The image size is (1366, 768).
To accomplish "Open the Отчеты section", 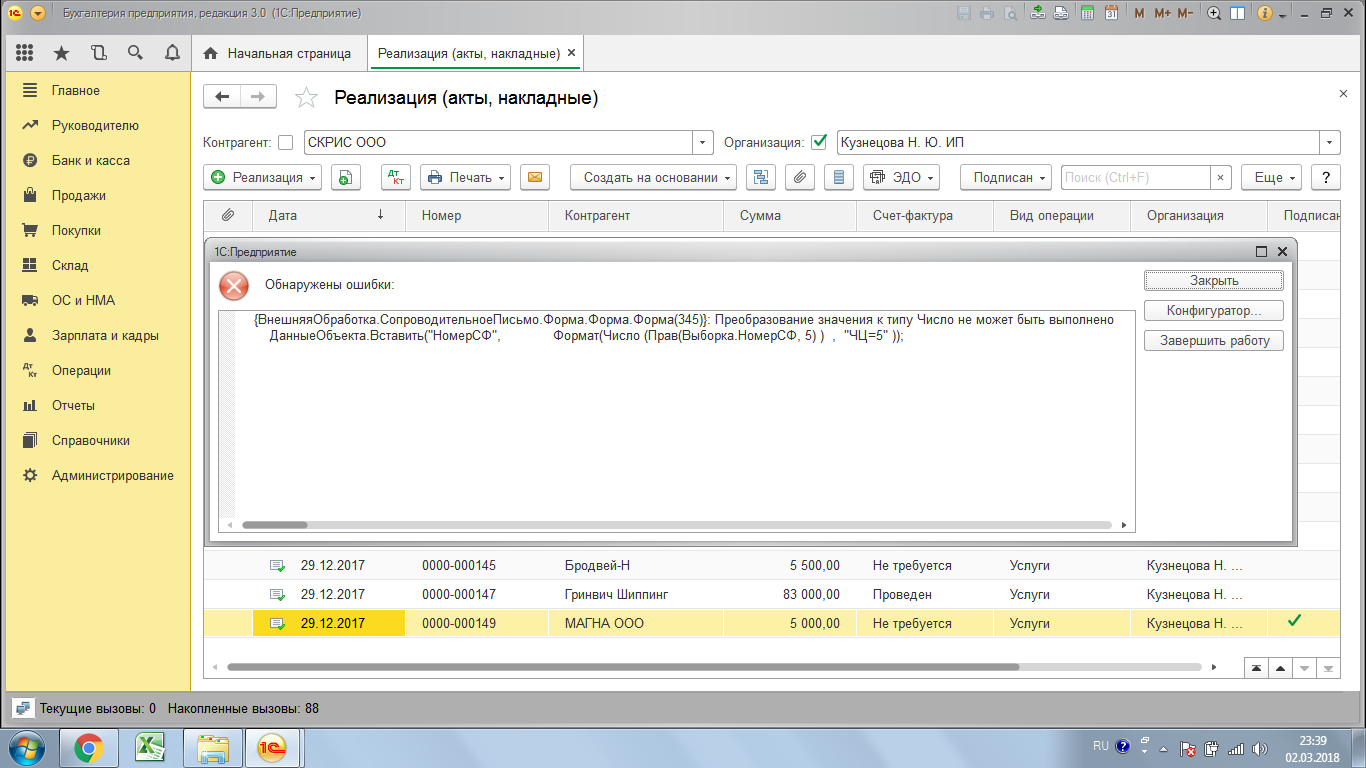I will [x=73, y=405].
